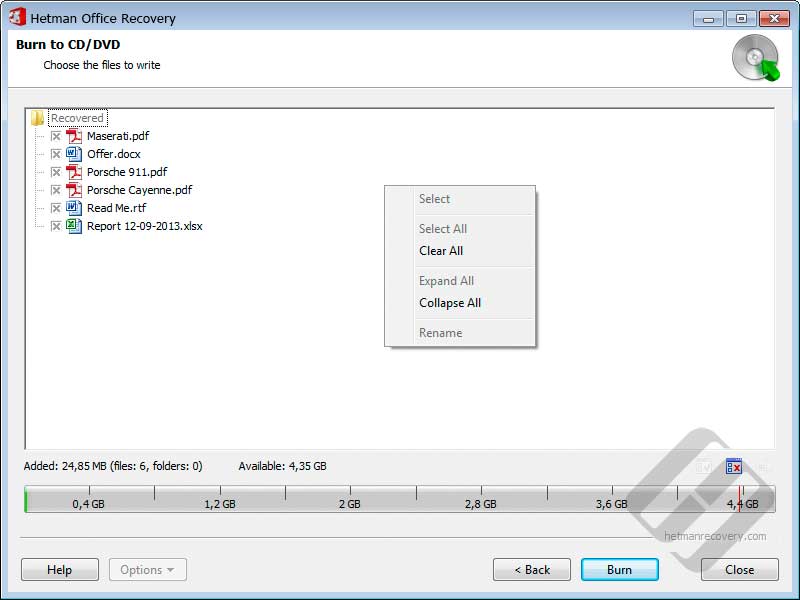Select the Maserati.pdf file name
The image size is (800, 600).
118,136
